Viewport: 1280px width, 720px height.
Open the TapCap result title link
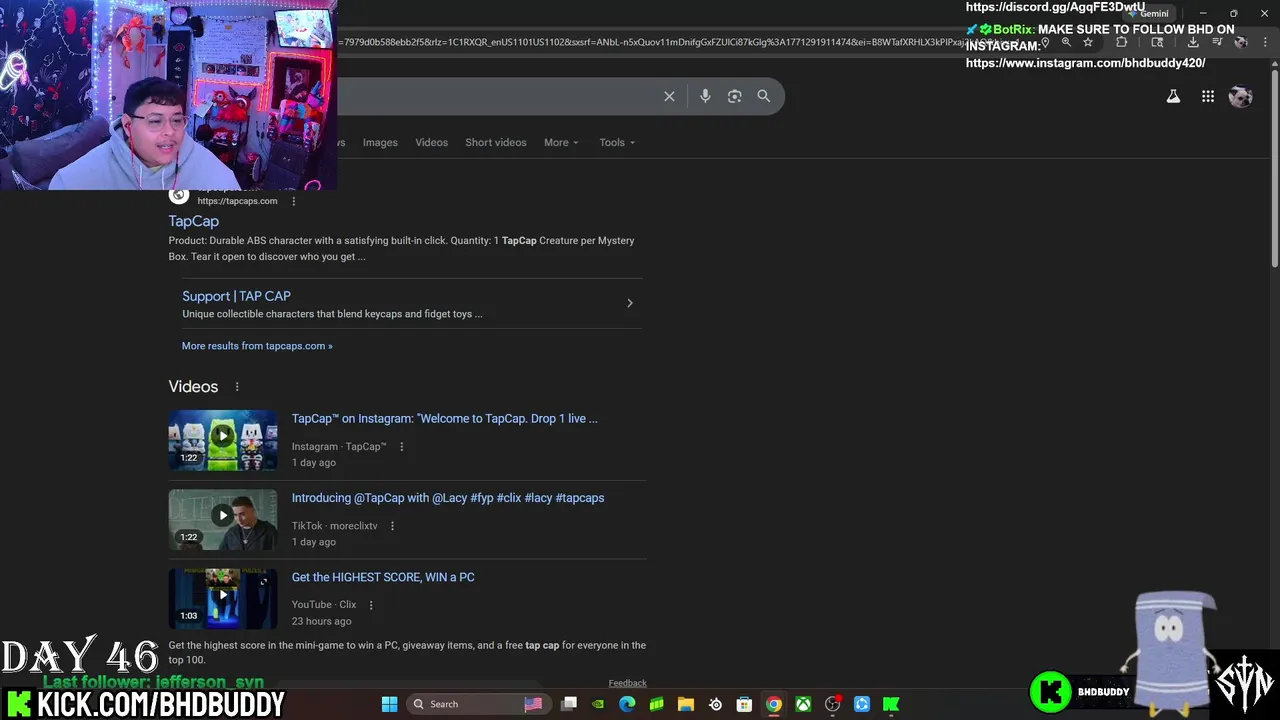tap(193, 221)
